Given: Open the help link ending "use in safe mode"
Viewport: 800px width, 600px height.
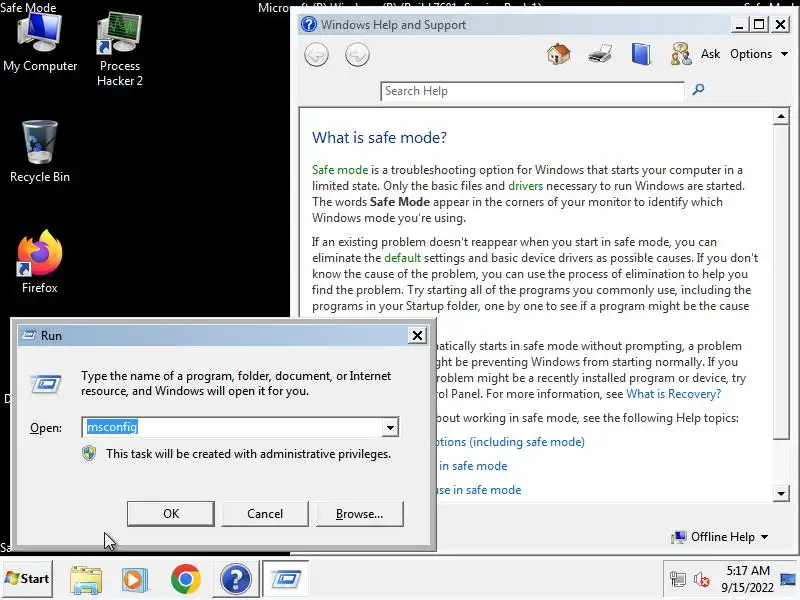Looking at the screenshot, I should point(479,490).
